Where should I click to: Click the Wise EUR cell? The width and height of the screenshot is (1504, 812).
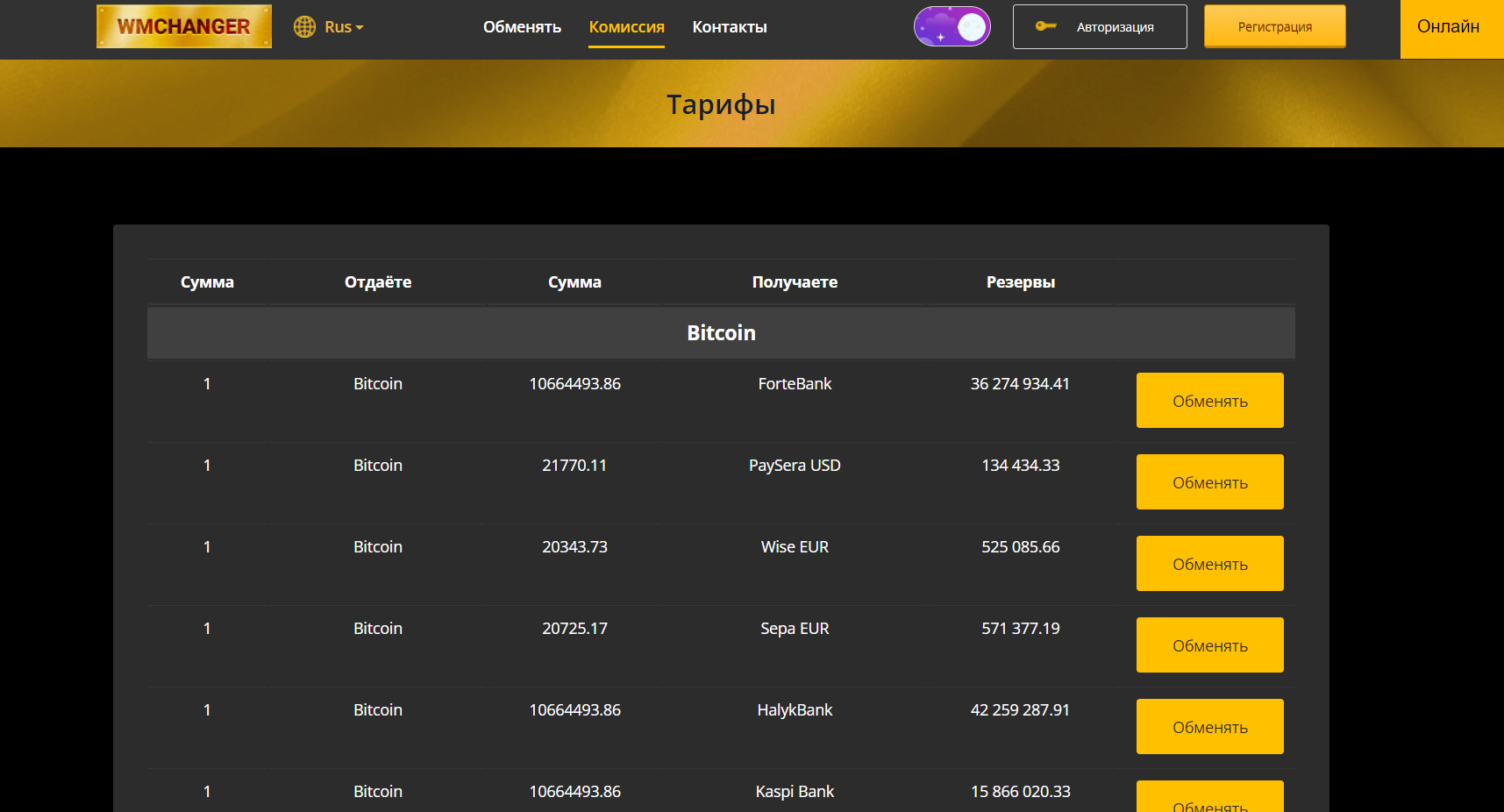(795, 547)
